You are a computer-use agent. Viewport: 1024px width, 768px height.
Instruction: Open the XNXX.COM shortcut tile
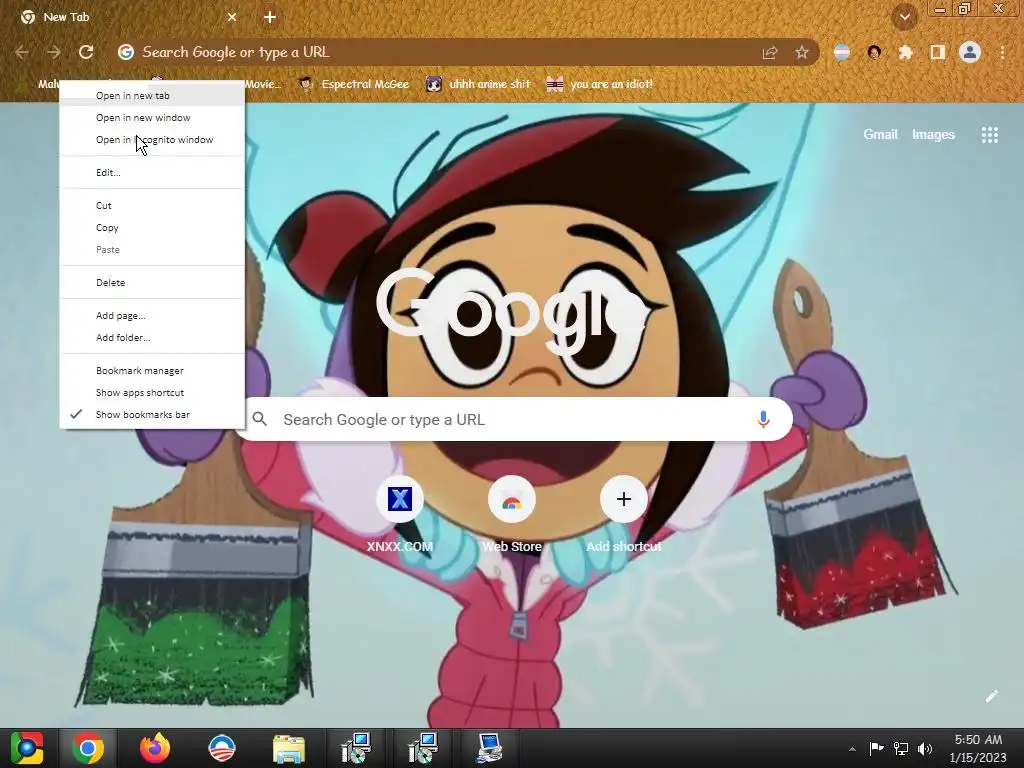[x=400, y=516]
